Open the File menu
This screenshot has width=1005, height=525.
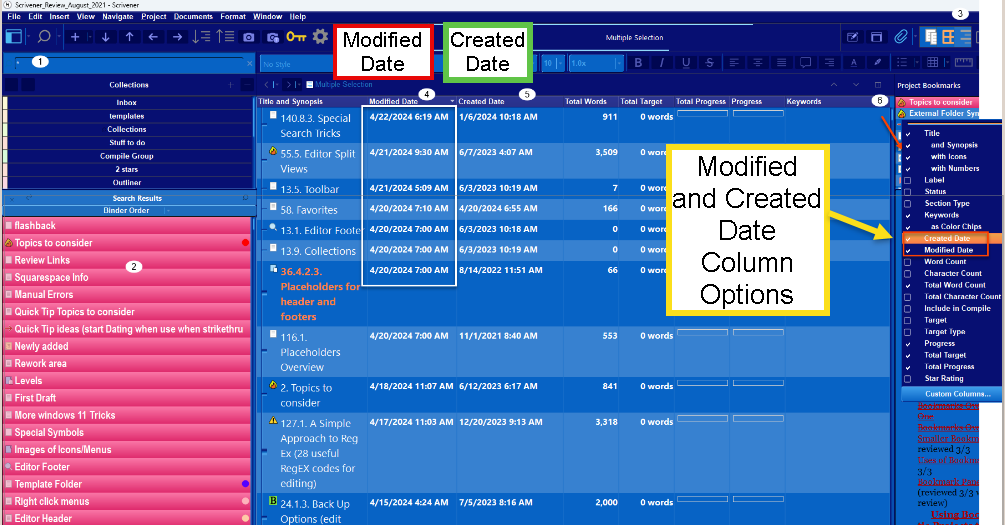[13, 17]
